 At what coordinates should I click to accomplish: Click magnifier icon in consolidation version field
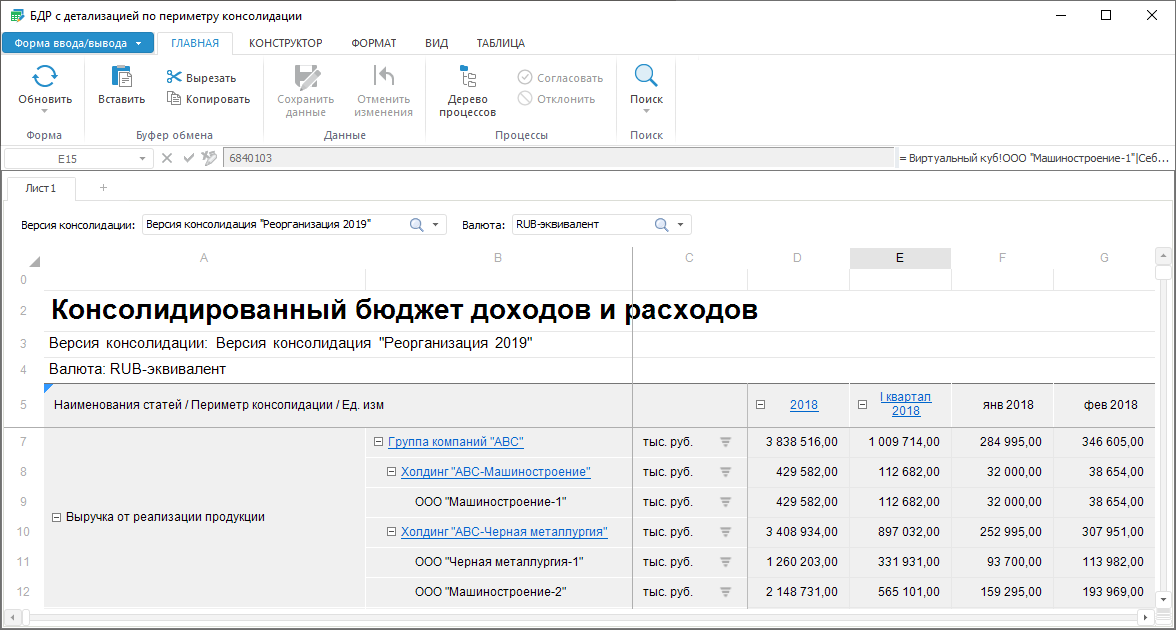pos(417,225)
